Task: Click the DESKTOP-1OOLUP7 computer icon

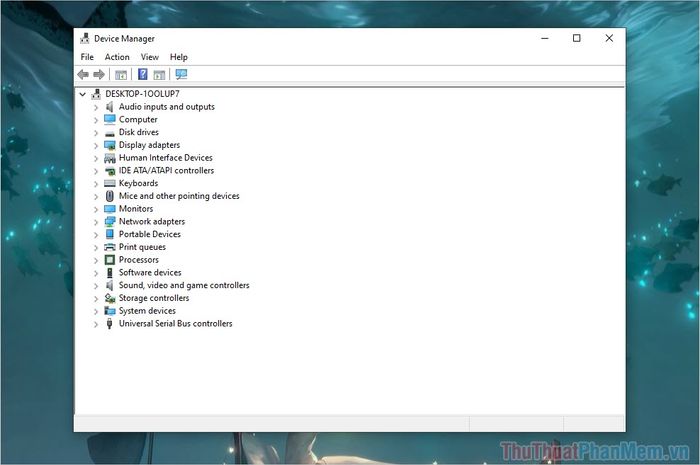Action: tap(96, 94)
